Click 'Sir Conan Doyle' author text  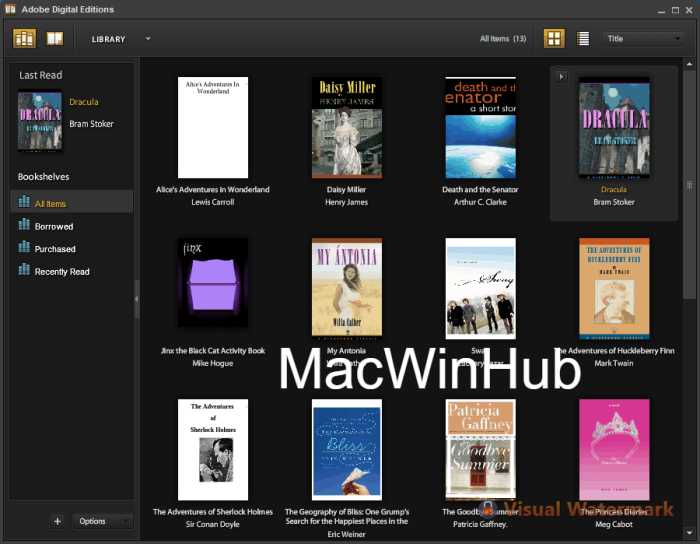pos(213,524)
